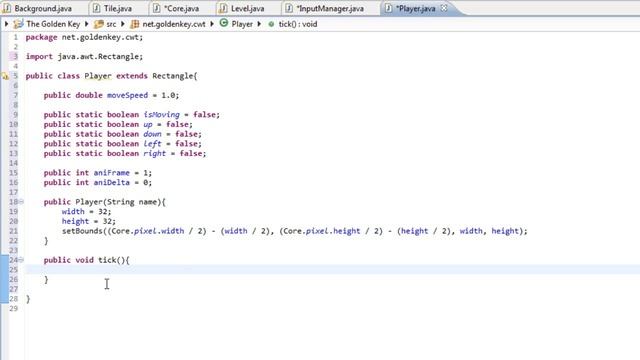This screenshot has width=640, height=360.
Task: Open The Golden Key breadcrumb
Action: pyautogui.click(x=53, y=24)
